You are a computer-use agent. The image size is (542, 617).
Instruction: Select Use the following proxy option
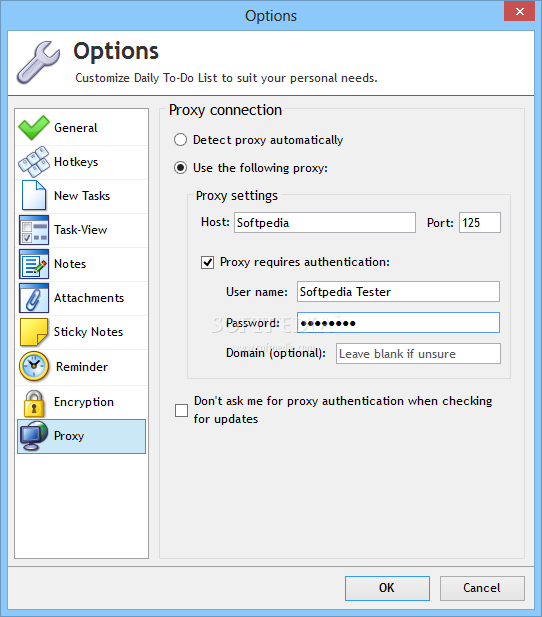click(180, 168)
